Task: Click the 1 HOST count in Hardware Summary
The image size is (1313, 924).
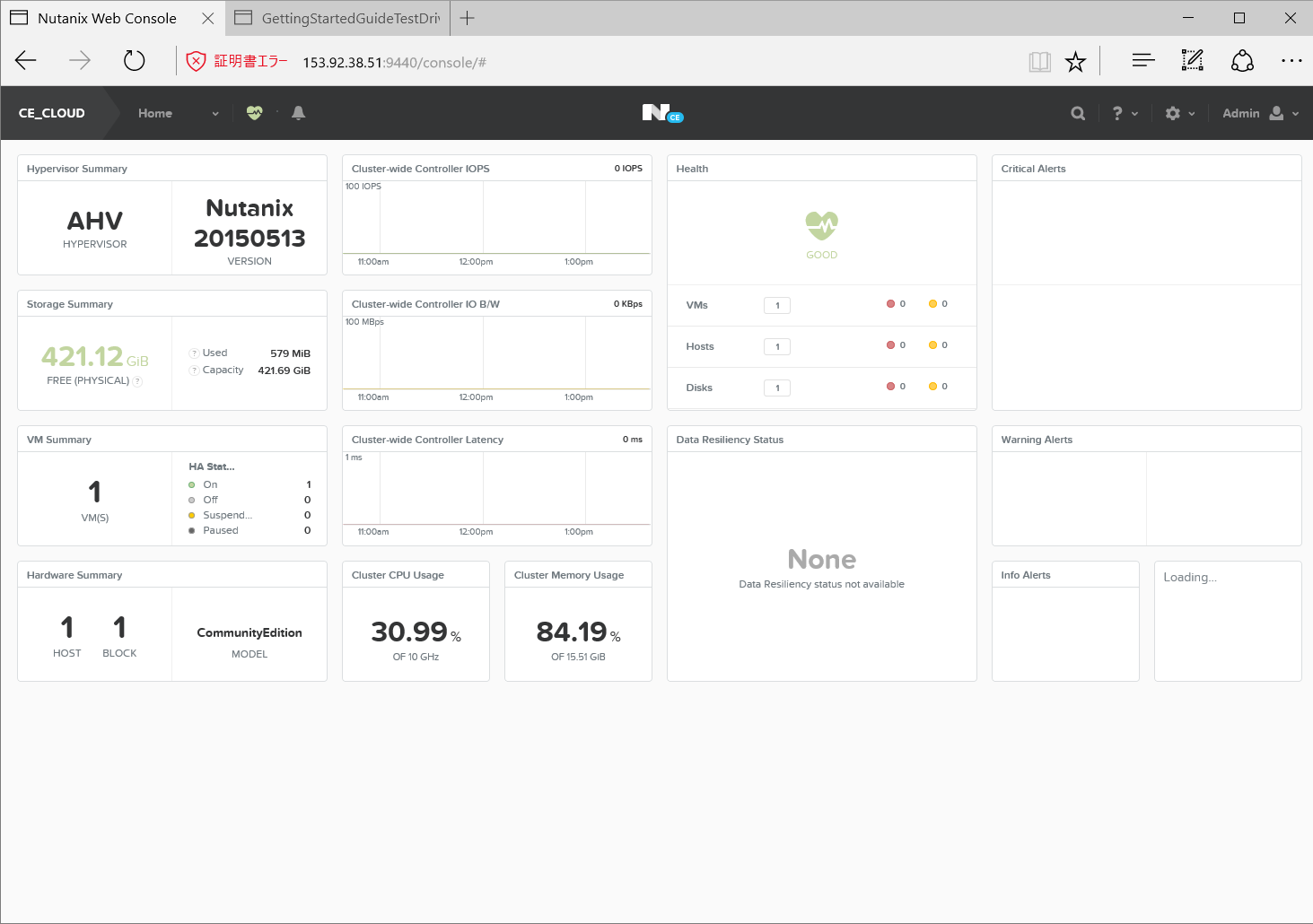Action: coord(67,627)
